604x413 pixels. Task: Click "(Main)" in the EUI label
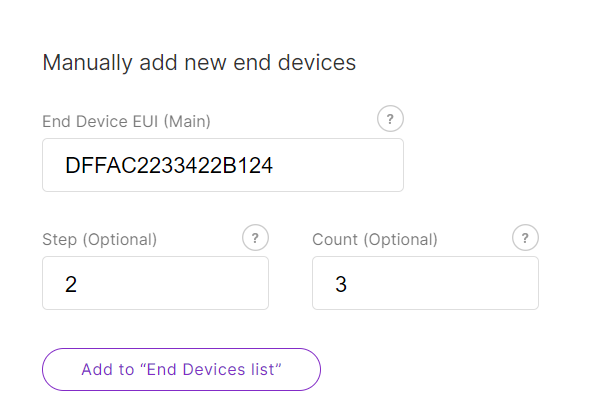[x=187, y=122]
